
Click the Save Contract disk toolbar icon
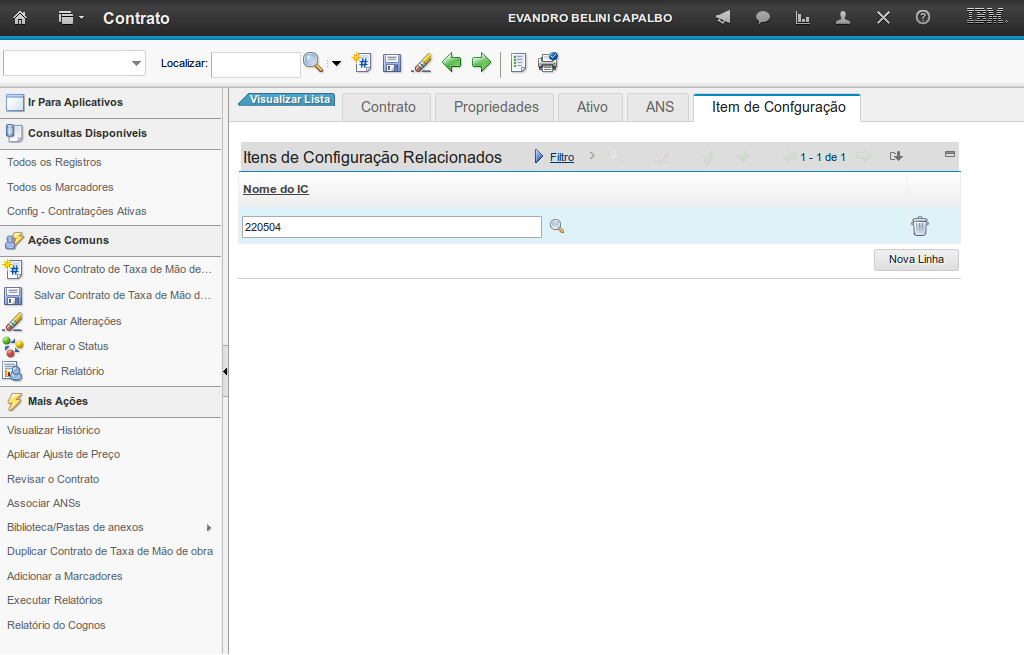[x=392, y=63]
